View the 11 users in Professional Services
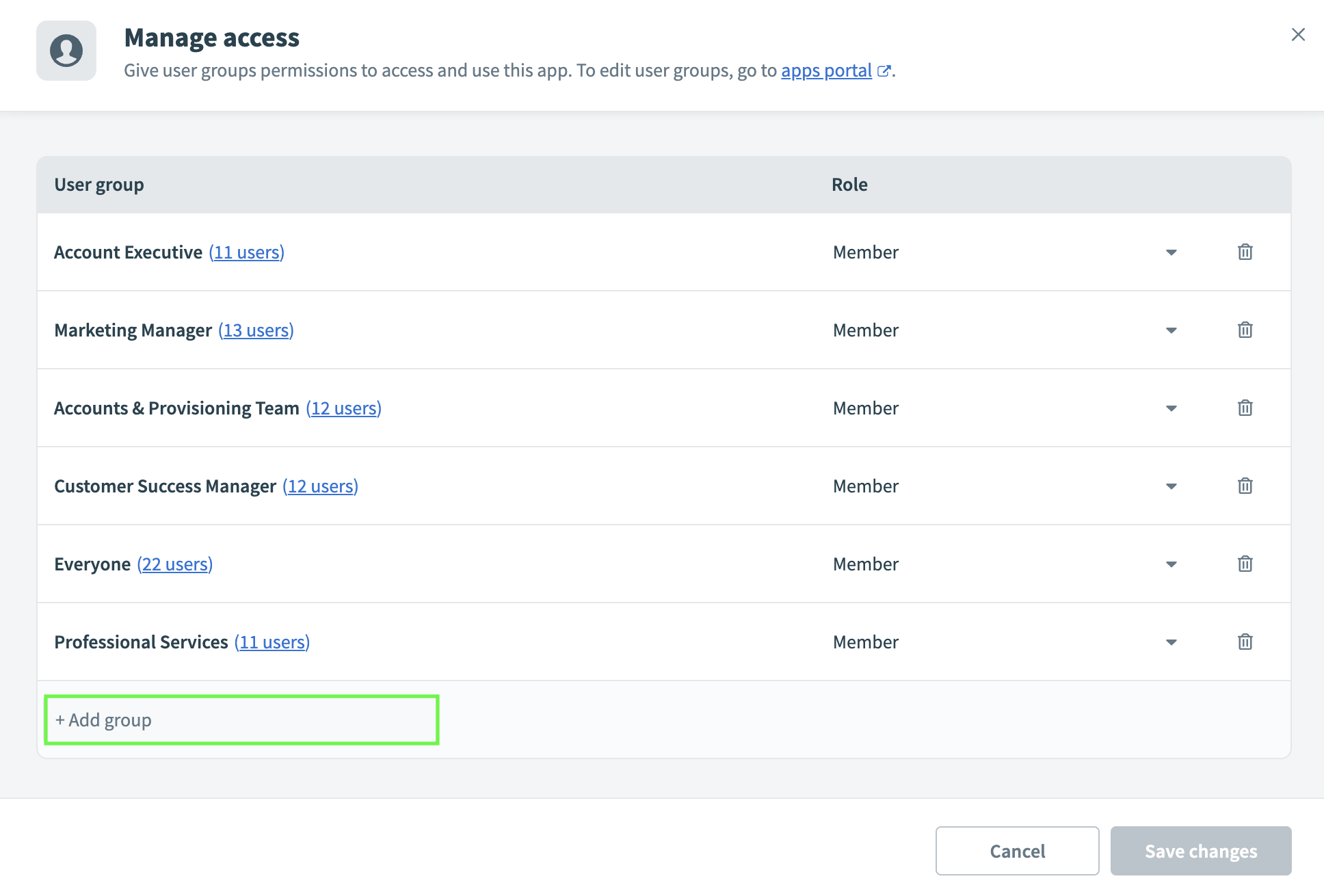 pos(272,642)
